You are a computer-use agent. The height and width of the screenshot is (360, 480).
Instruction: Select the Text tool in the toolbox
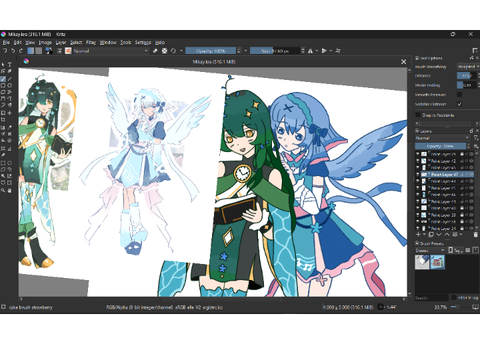tap(10, 65)
